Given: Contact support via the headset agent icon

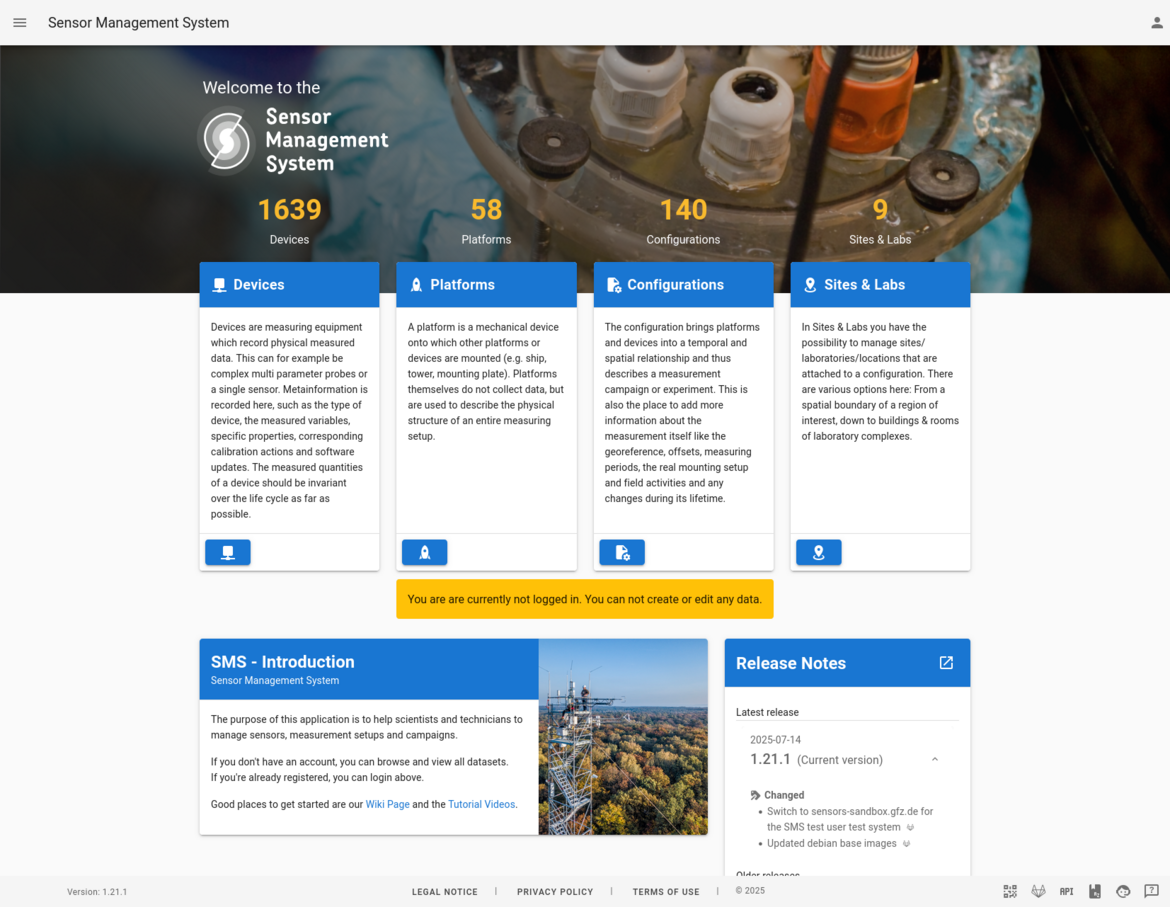Looking at the screenshot, I should [1123, 891].
